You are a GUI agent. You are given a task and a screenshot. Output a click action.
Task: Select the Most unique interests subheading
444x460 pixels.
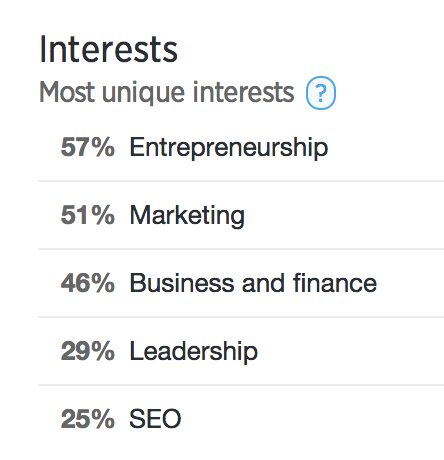click(167, 93)
